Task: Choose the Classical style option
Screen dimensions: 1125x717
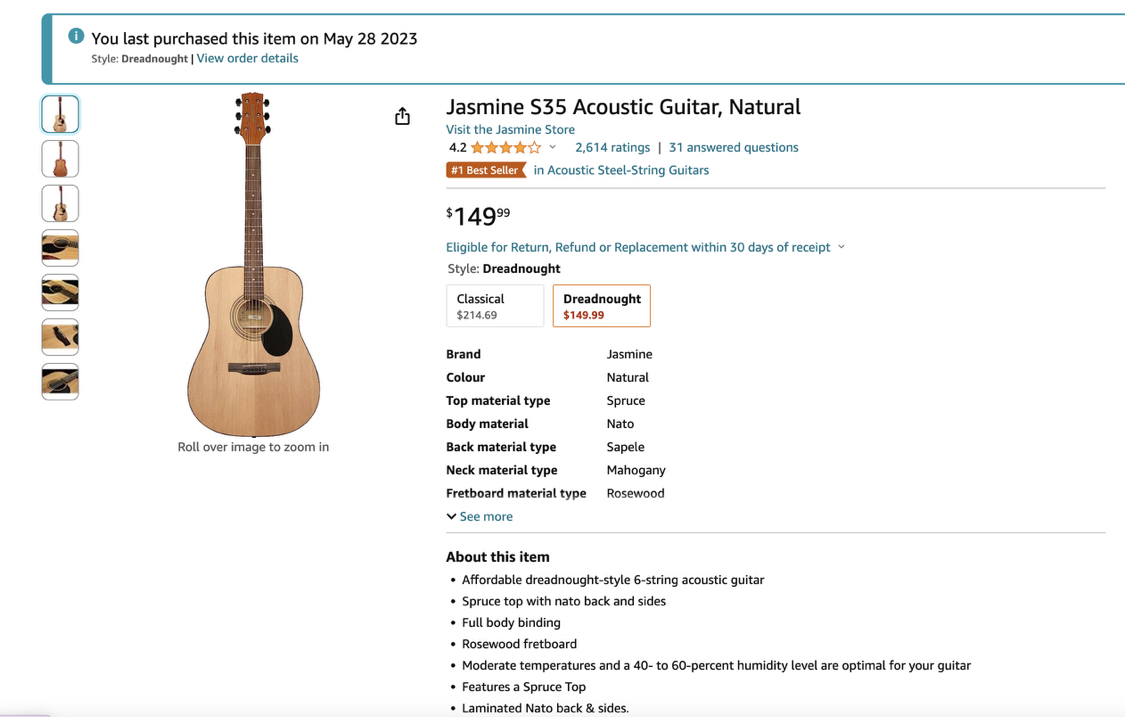Action: pyautogui.click(x=495, y=306)
